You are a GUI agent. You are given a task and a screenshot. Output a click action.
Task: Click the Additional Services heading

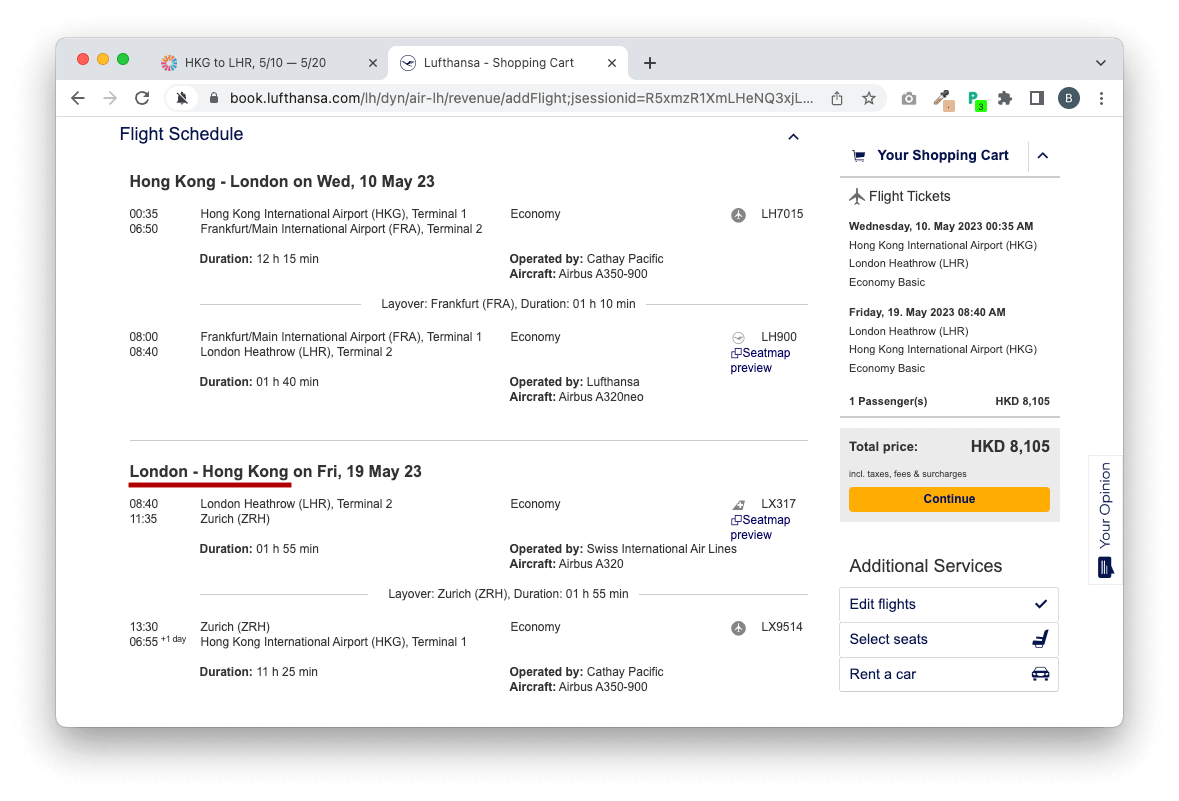(926, 566)
